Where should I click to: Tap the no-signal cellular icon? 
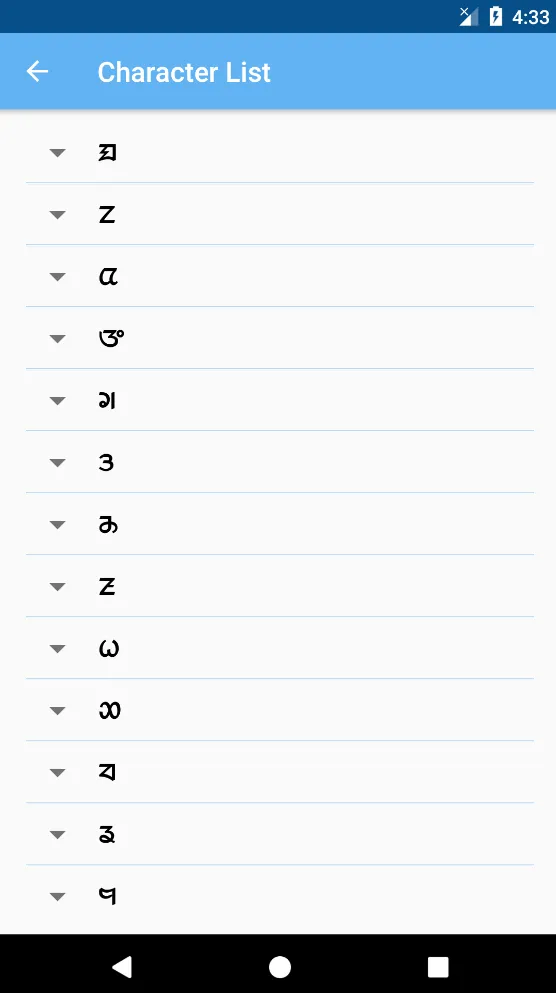(469, 16)
